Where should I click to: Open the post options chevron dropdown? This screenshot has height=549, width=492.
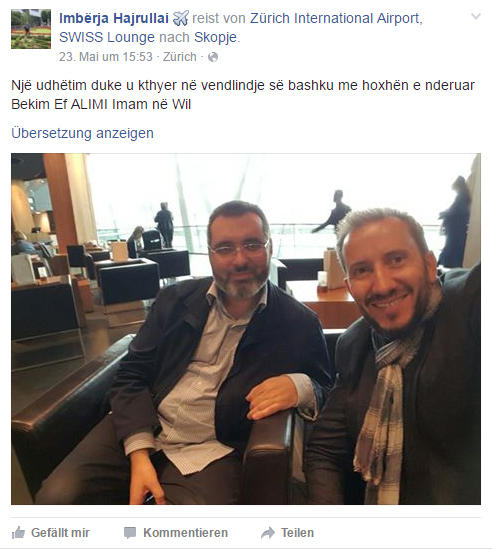pos(476,16)
